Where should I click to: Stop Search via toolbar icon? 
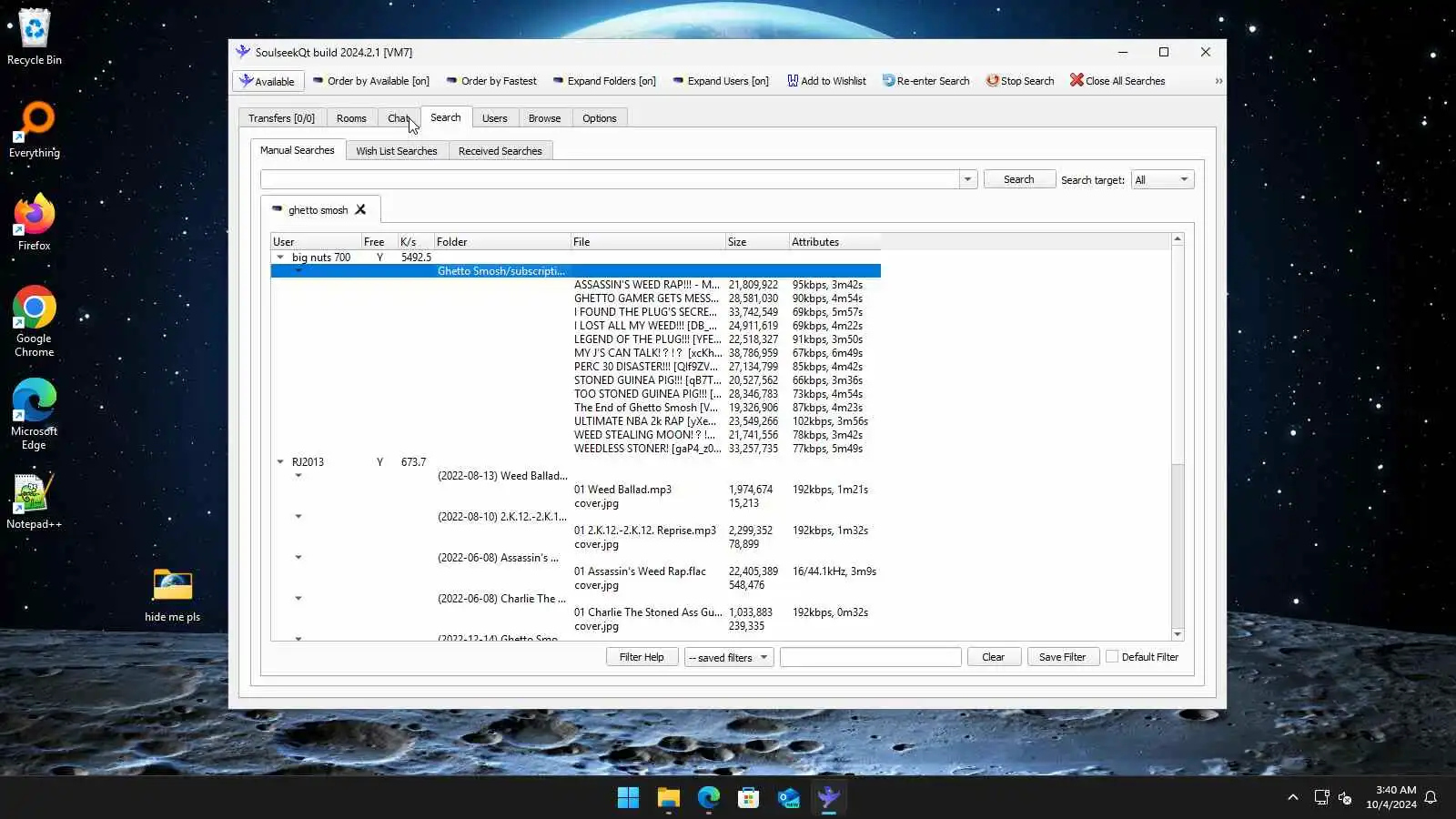pos(1020,81)
